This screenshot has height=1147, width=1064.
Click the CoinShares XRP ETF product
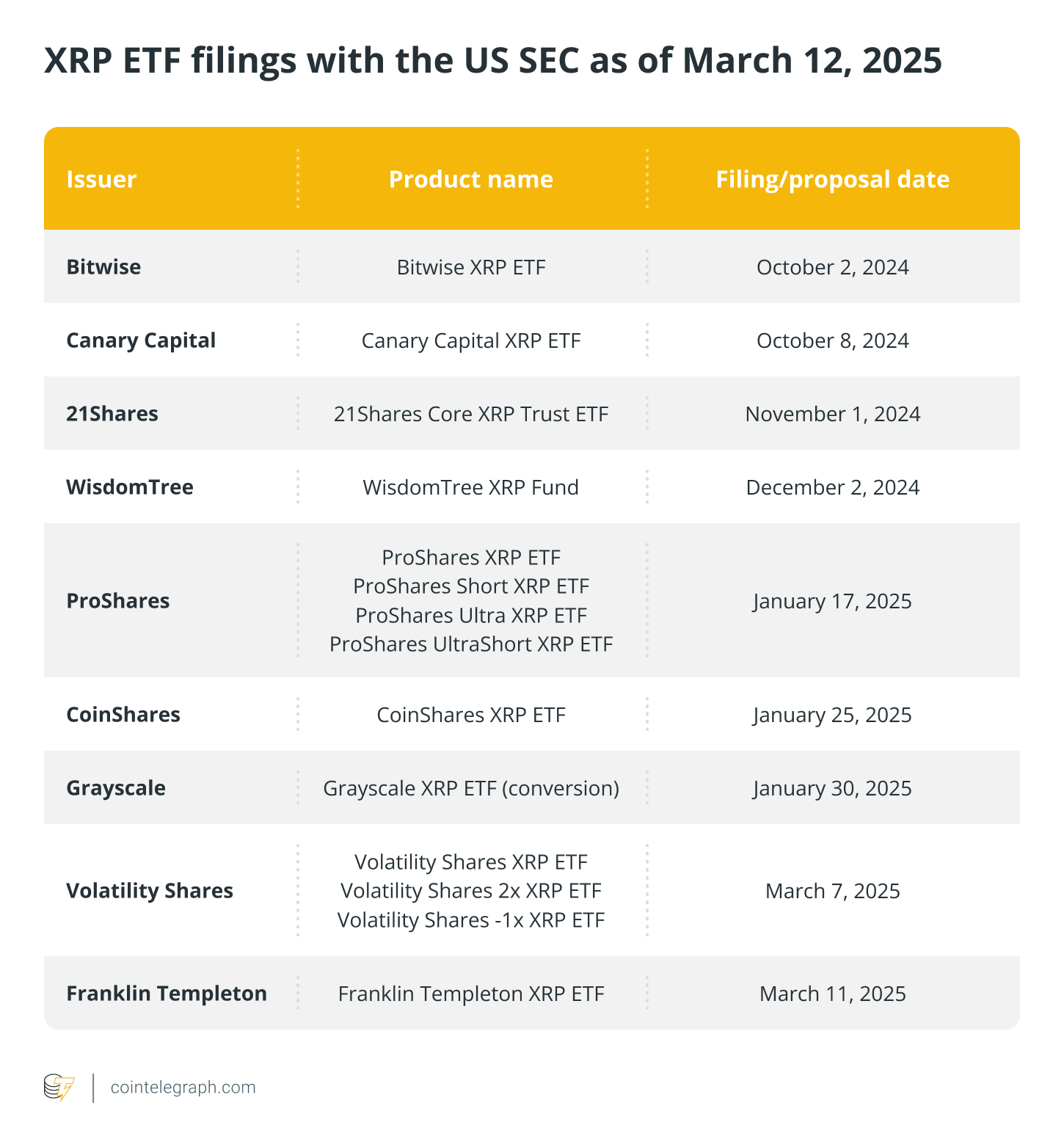(x=471, y=715)
